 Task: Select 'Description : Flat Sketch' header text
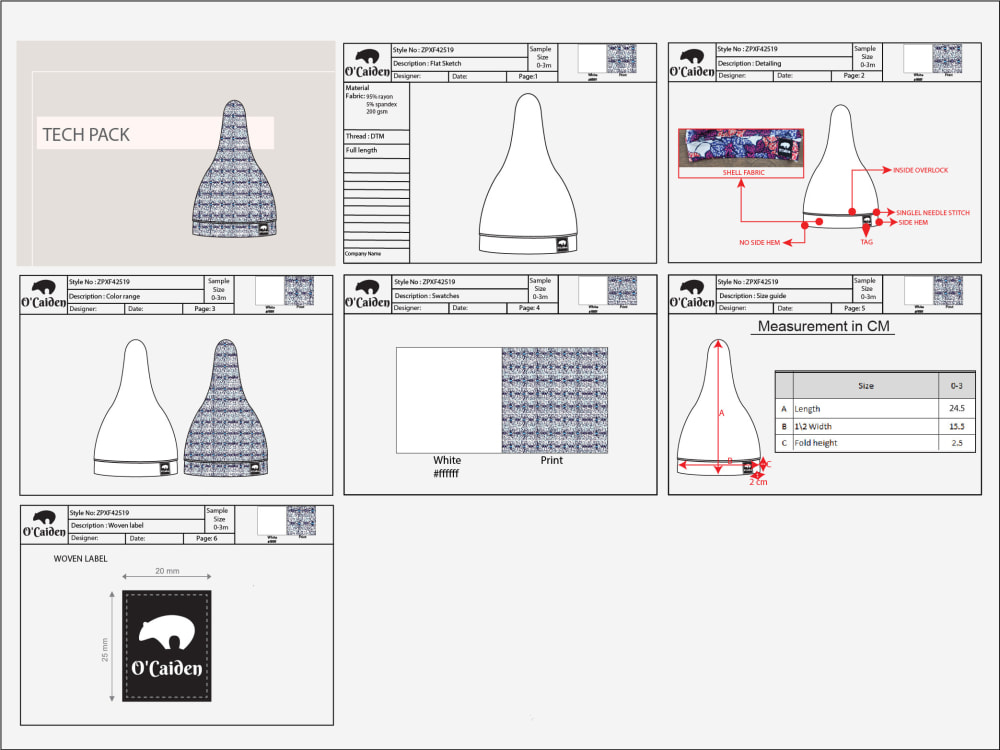(x=427, y=64)
